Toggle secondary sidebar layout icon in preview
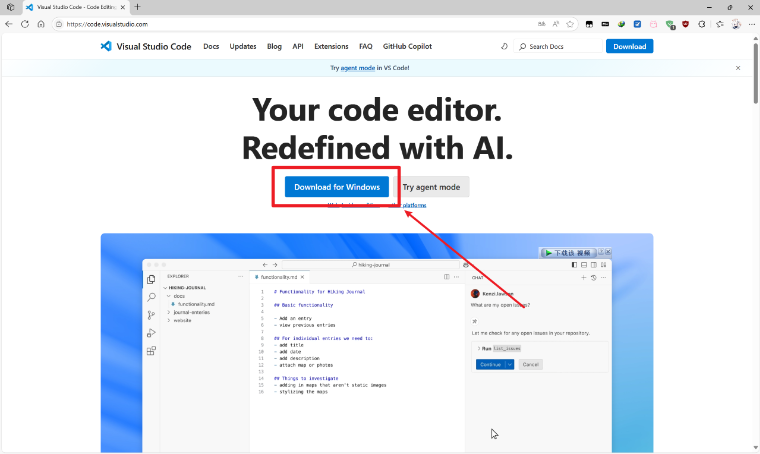Viewport: 760px width, 454px height. point(594,265)
